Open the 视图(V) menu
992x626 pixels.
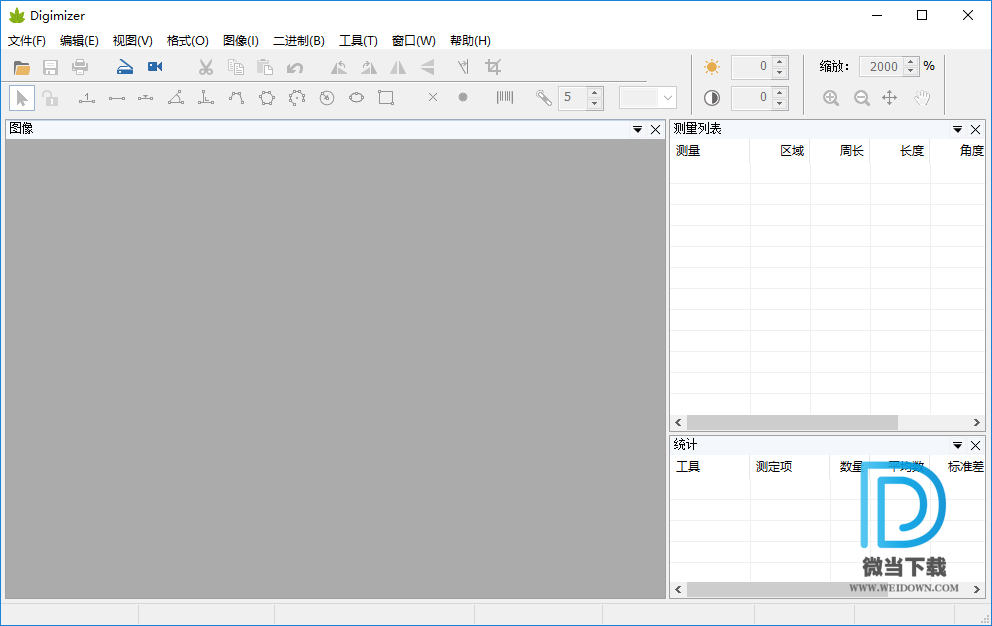point(132,41)
